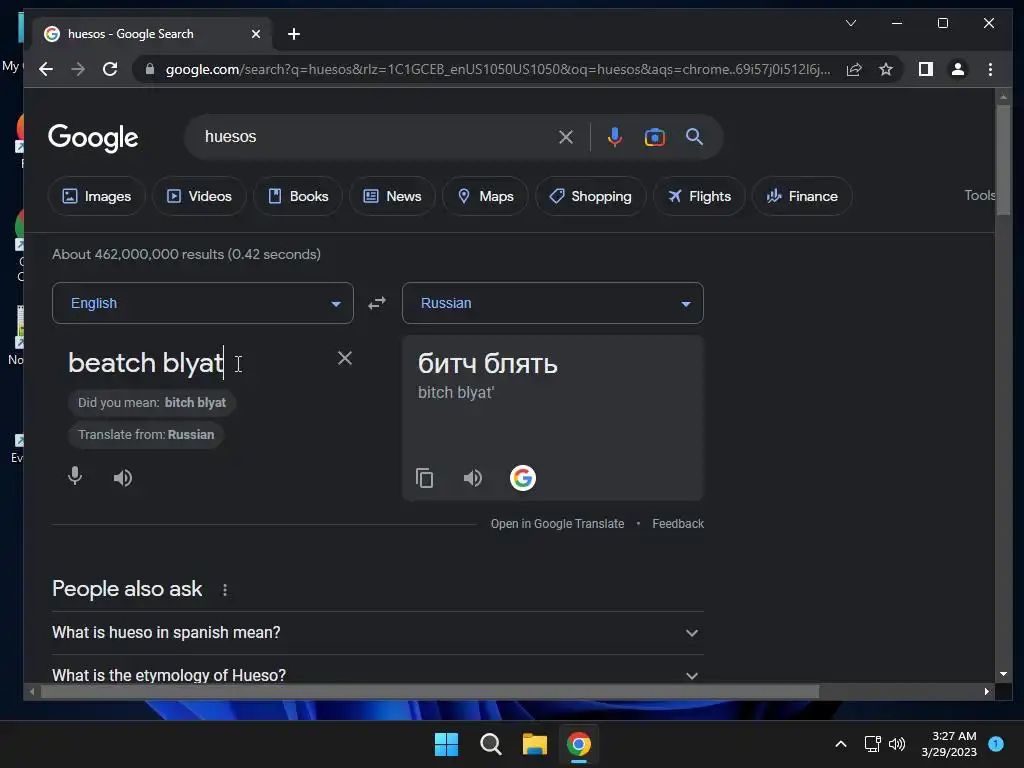This screenshot has width=1024, height=768.
Task: Open People also ask options menu
Action: [x=225, y=590]
